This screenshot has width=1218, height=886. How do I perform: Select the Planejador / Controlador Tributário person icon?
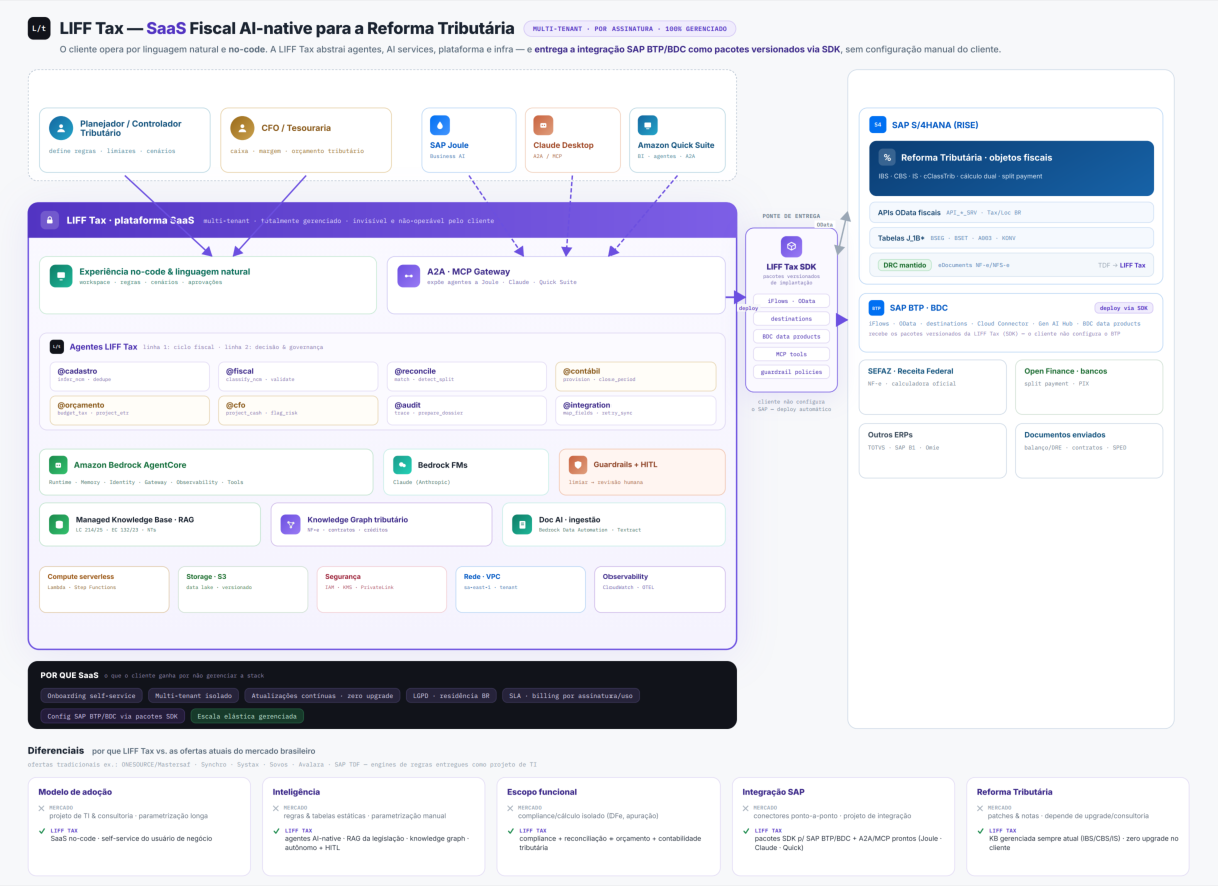coord(61,128)
